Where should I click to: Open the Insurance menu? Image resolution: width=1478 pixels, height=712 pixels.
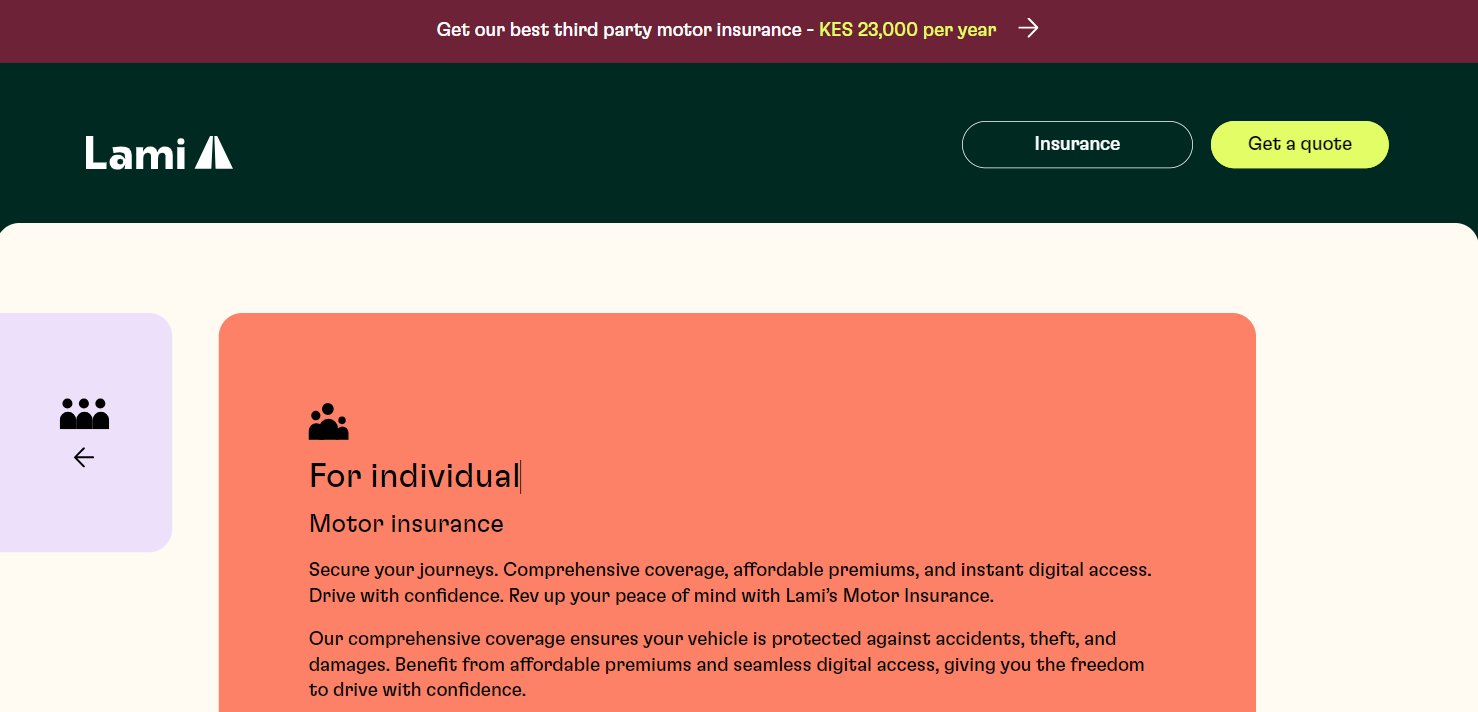(1076, 144)
